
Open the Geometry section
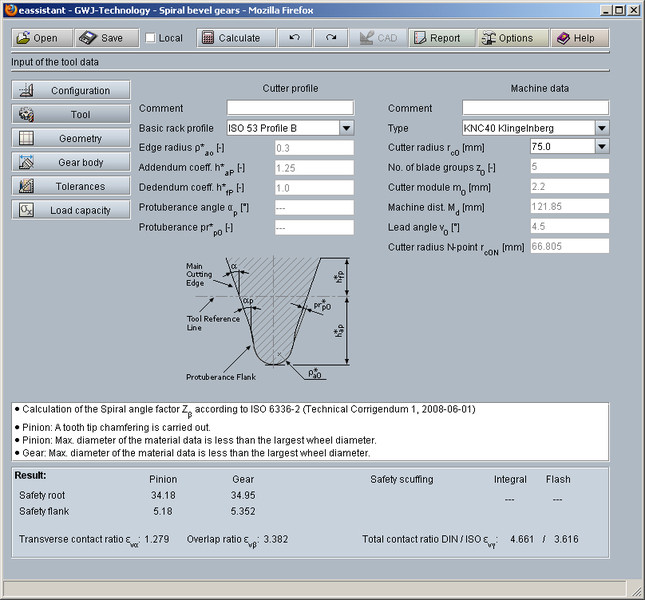(72, 138)
